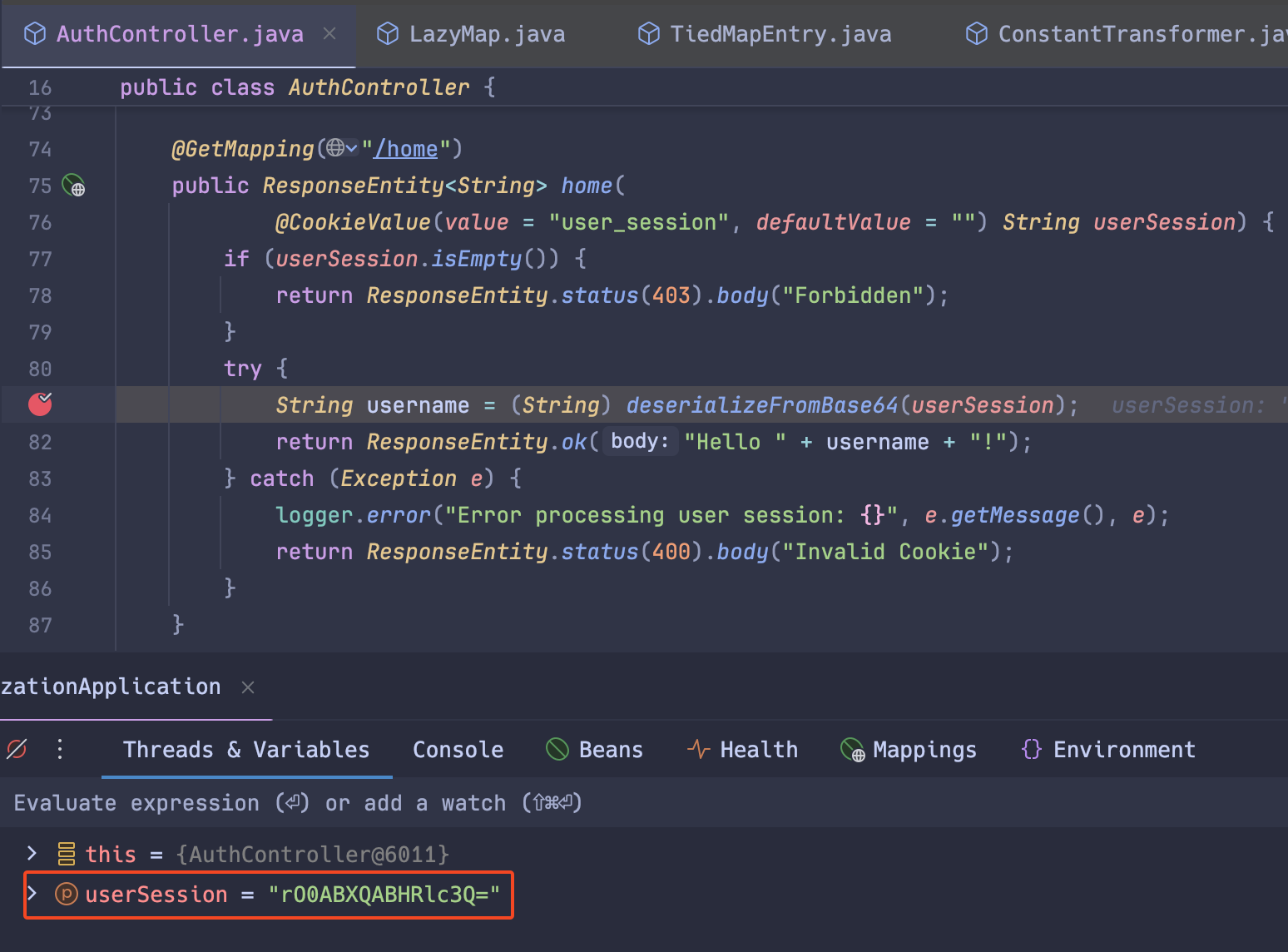Click the Health heartbeat icon
Image resolution: width=1288 pixels, height=952 pixels.
point(697,749)
